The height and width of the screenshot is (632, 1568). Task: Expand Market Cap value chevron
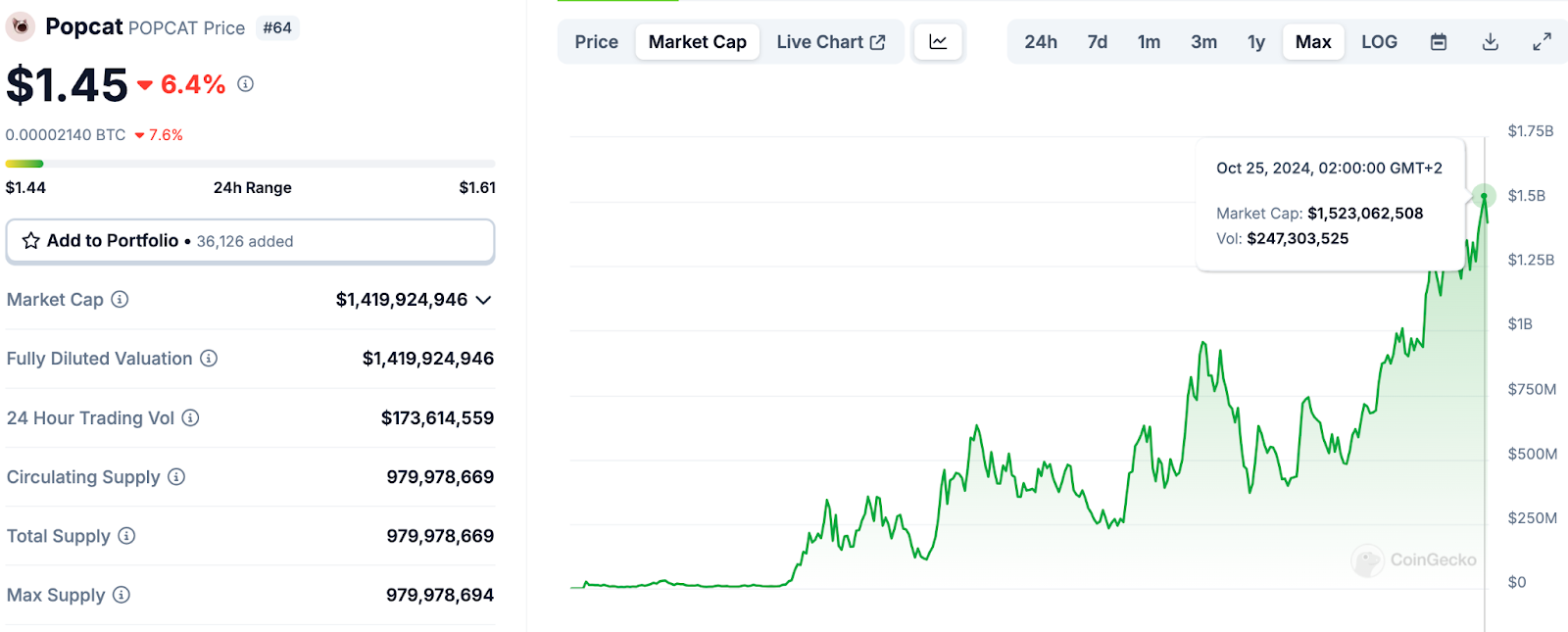pyautogui.click(x=483, y=300)
